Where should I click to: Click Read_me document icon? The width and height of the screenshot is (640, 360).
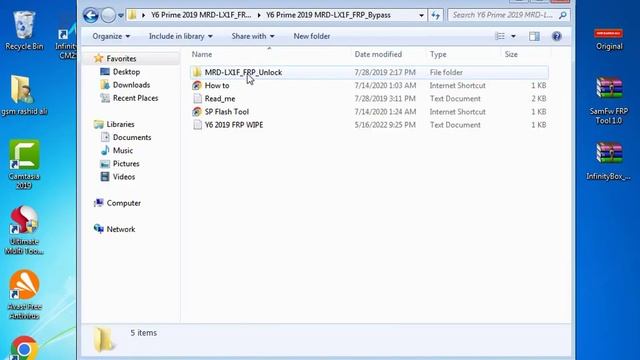[197, 98]
